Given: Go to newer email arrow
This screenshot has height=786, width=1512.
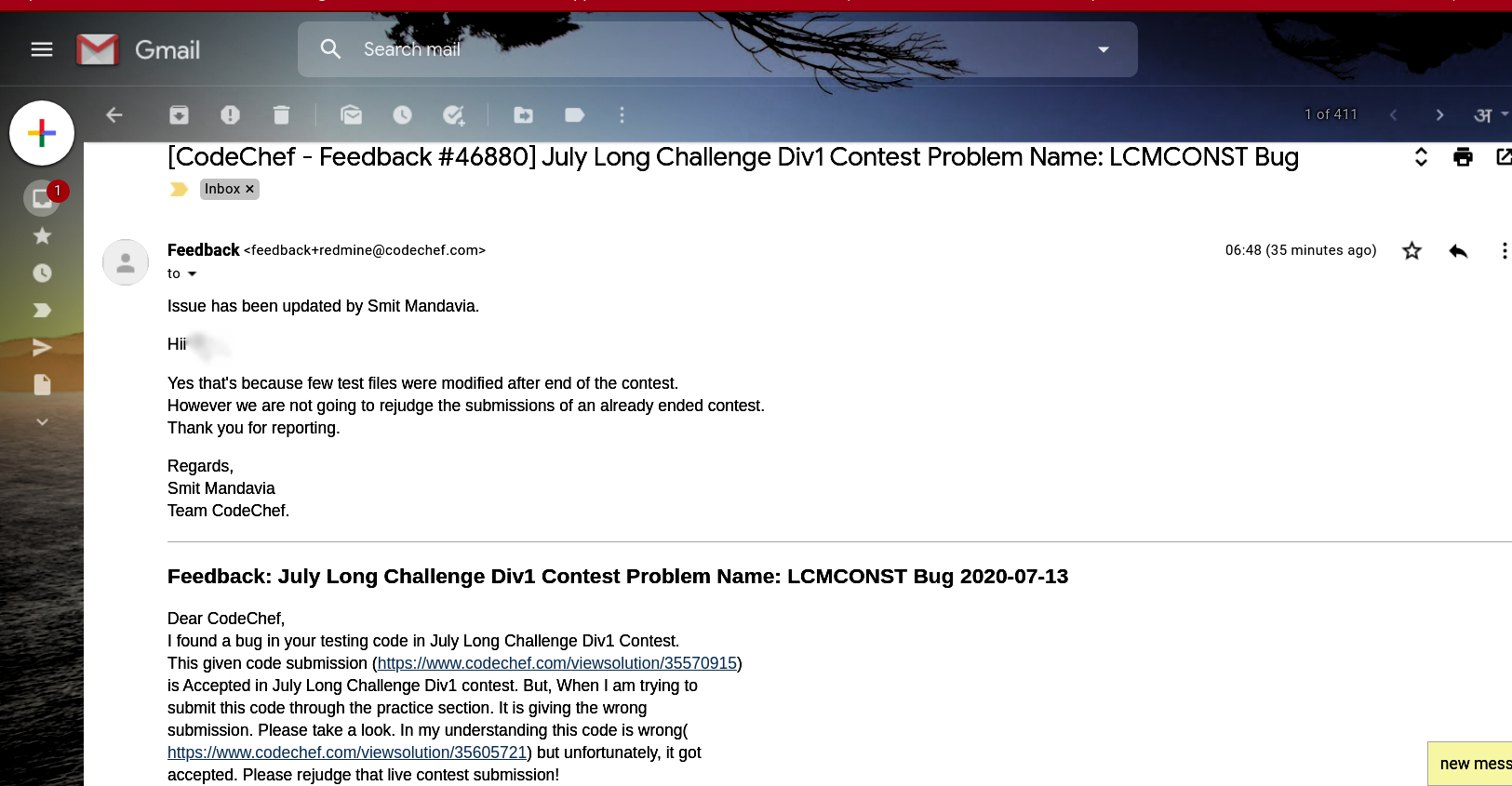Looking at the screenshot, I should (x=1393, y=114).
